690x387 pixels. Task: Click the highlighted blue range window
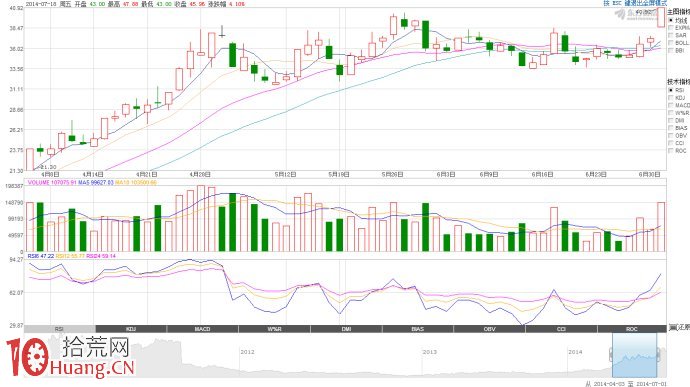635,354
